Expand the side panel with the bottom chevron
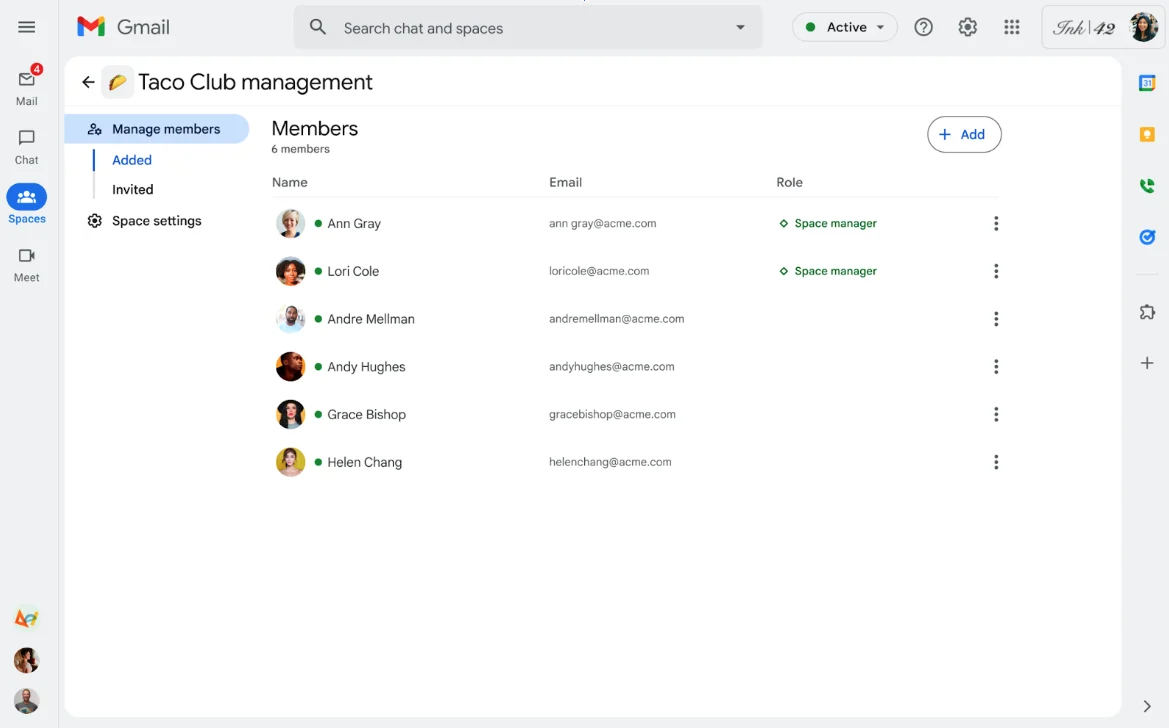 click(x=1147, y=706)
